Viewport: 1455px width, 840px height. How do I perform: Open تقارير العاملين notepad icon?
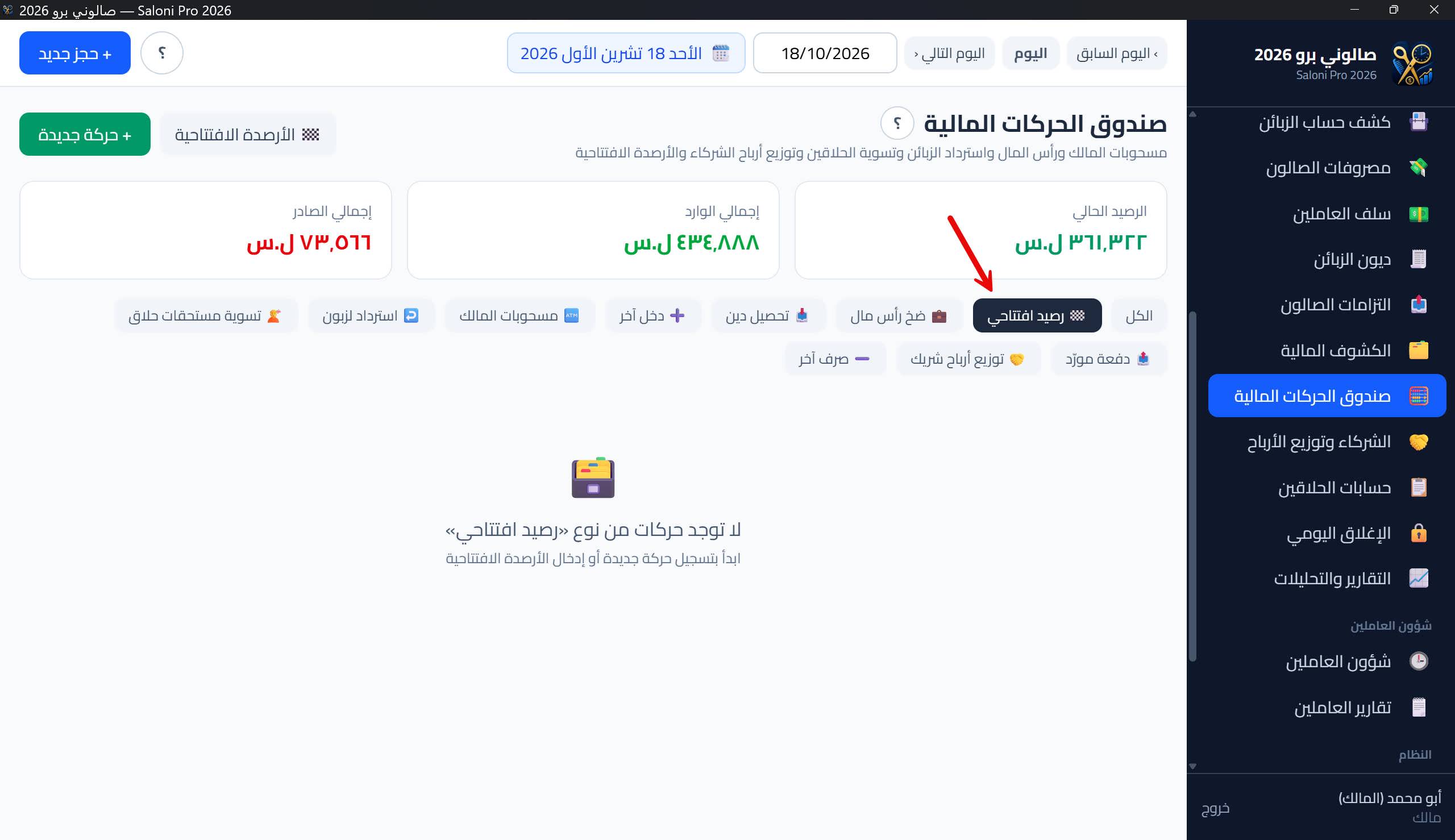[x=1418, y=708]
